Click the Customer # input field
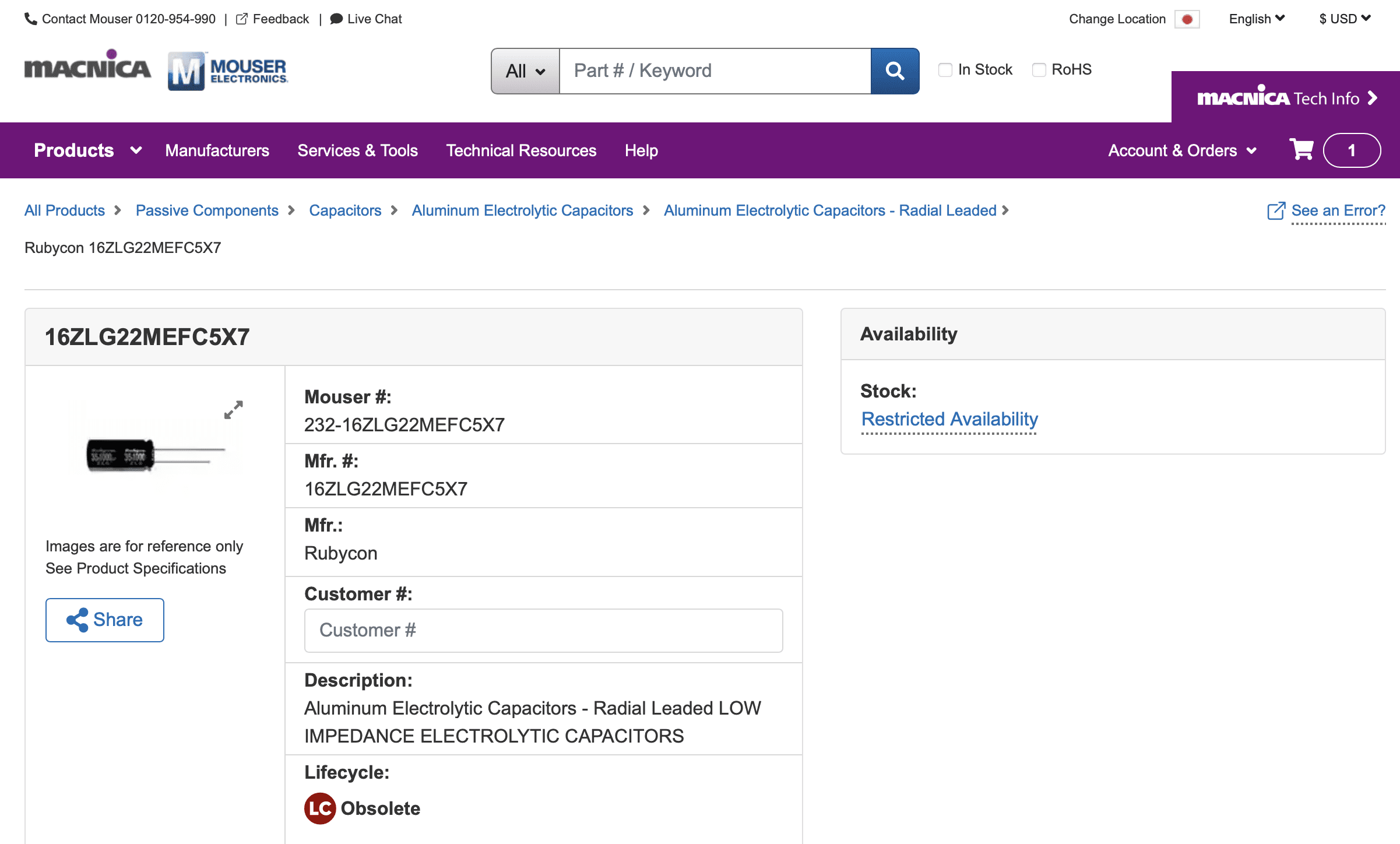Image resolution: width=1400 pixels, height=844 pixels. click(543, 630)
